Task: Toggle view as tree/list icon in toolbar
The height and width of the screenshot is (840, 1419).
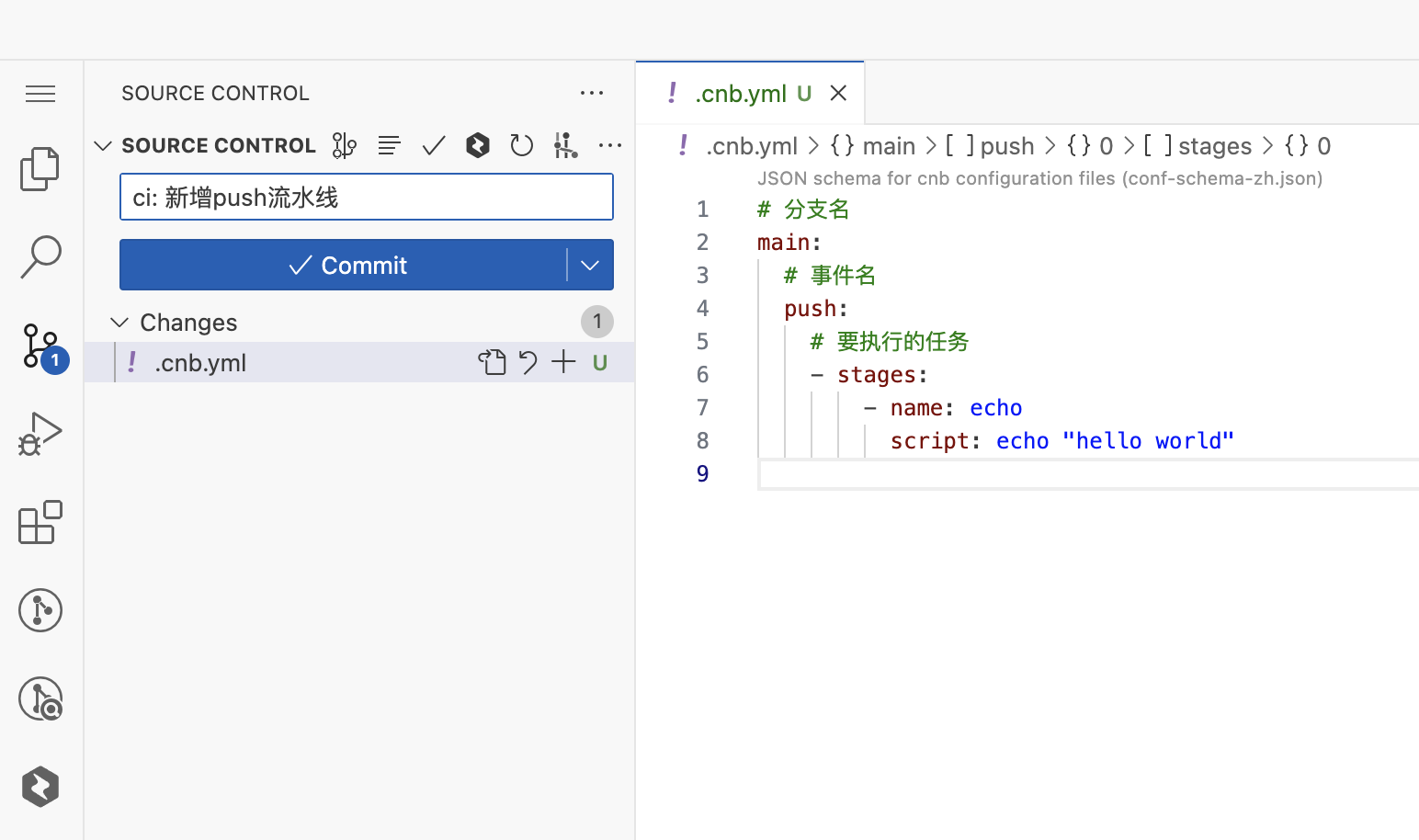Action: [389, 145]
